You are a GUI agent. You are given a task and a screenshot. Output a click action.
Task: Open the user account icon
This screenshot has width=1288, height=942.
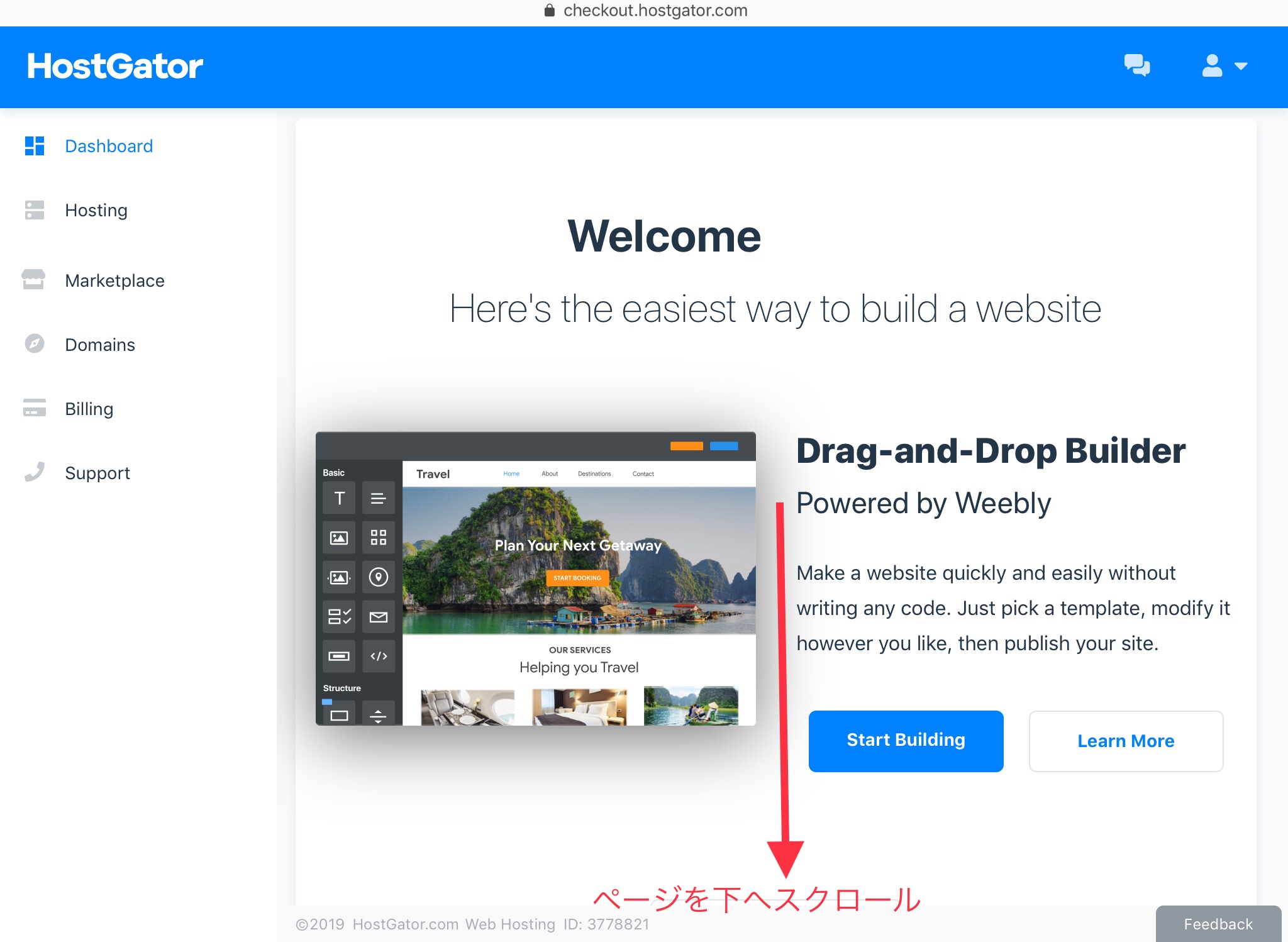tap(1212, 65)
